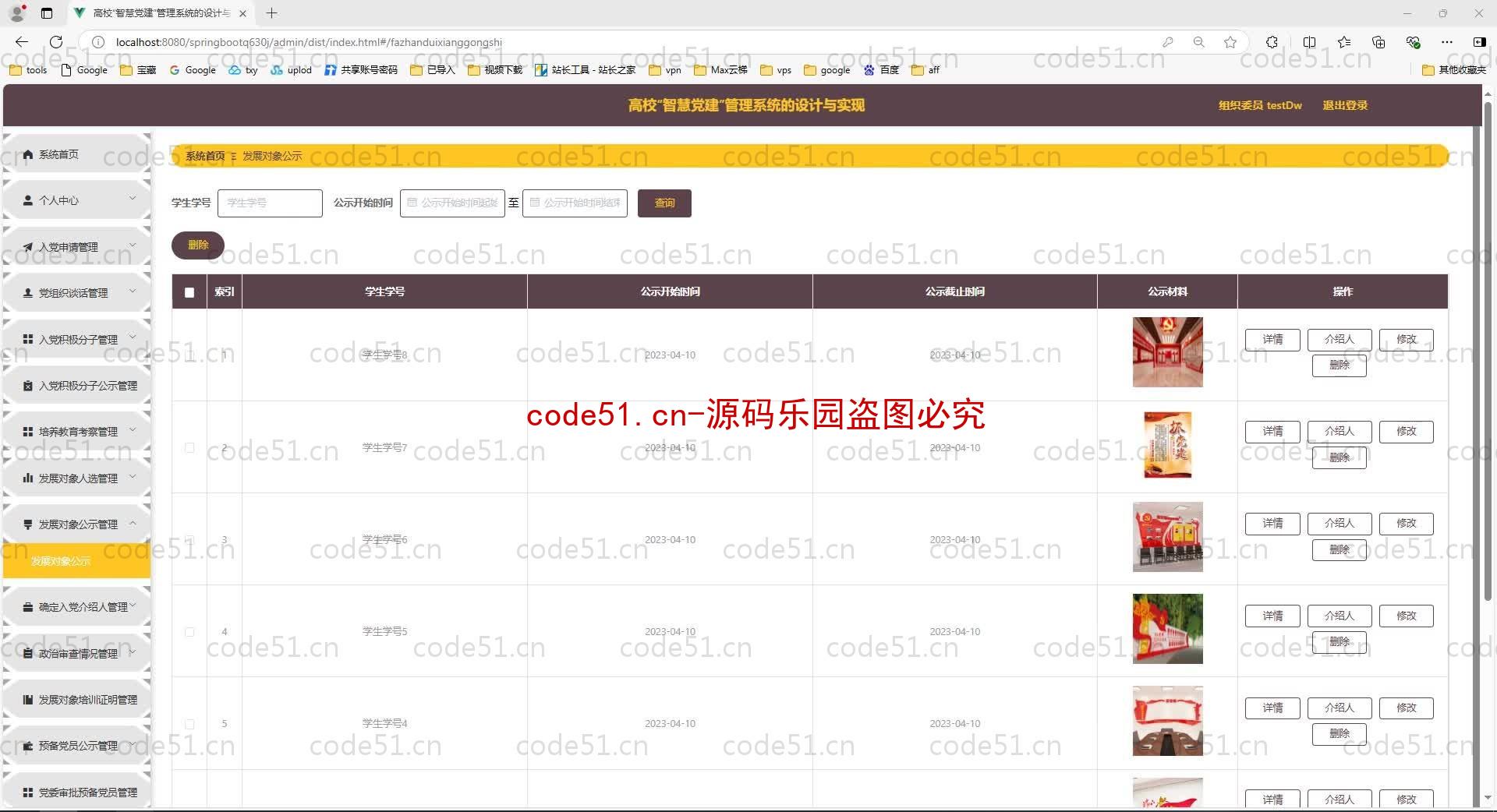Click 删除 for 学生学号7 row
The image size is (1497, 812).
[x=1339, y=457]
